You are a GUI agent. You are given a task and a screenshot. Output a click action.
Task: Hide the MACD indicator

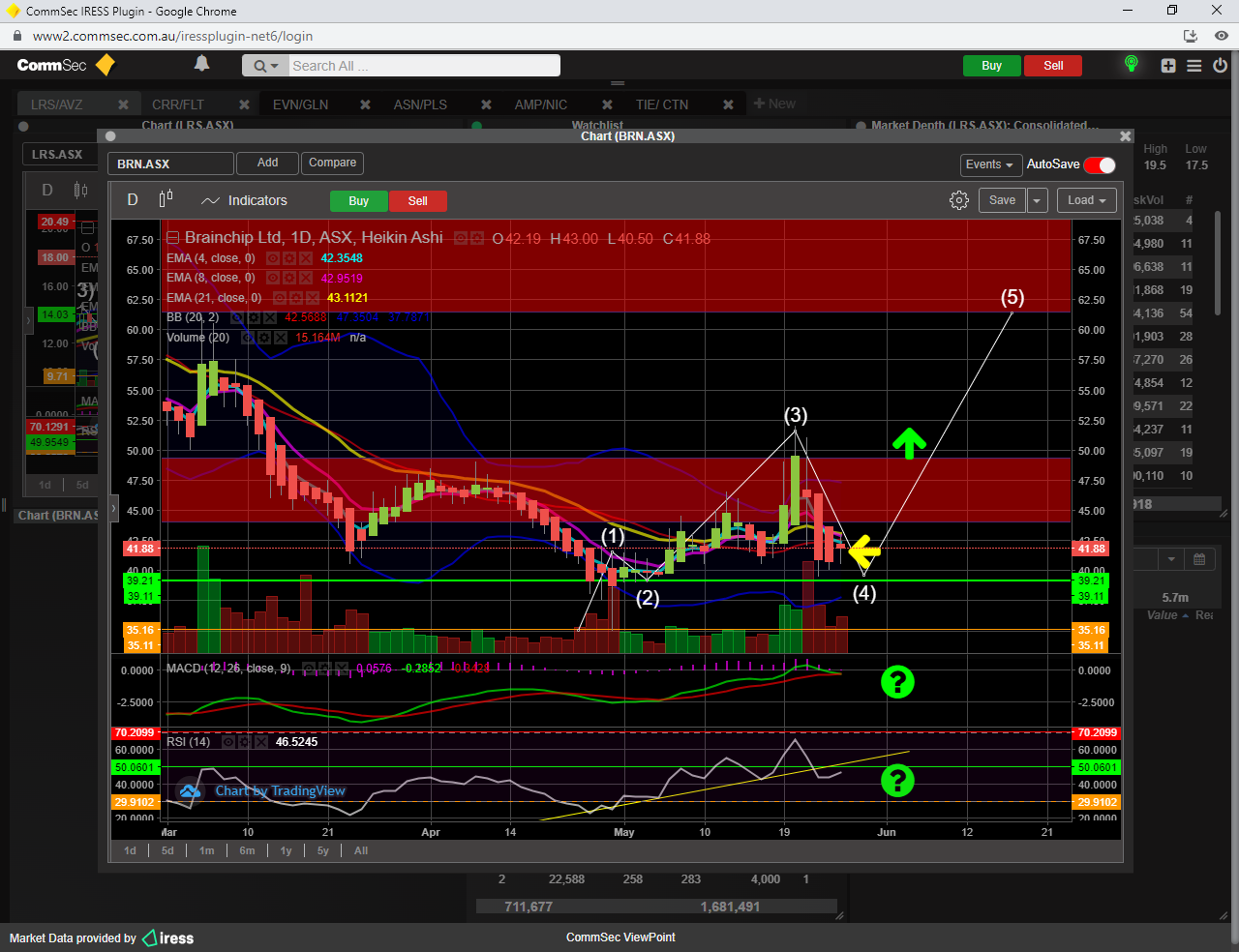[x=309, y=669]
